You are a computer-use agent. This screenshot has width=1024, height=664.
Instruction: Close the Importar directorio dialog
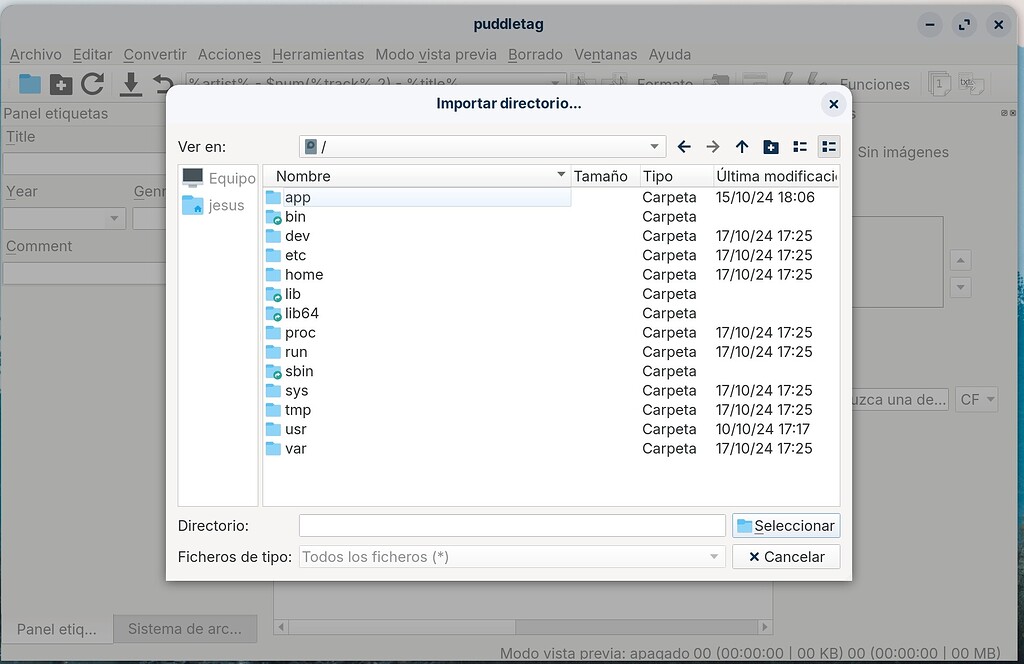[833, 104]
